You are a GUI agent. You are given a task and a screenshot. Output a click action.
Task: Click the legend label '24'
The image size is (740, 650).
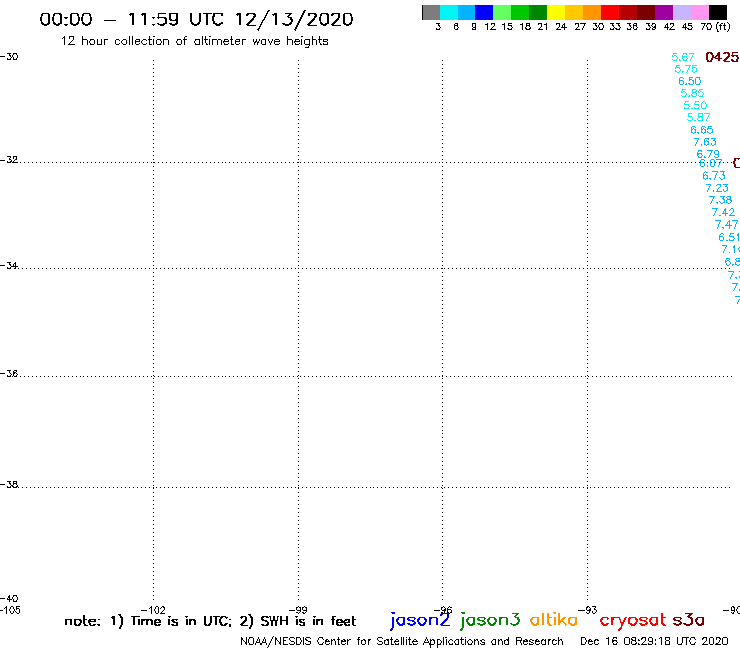(x=561, y=27)
